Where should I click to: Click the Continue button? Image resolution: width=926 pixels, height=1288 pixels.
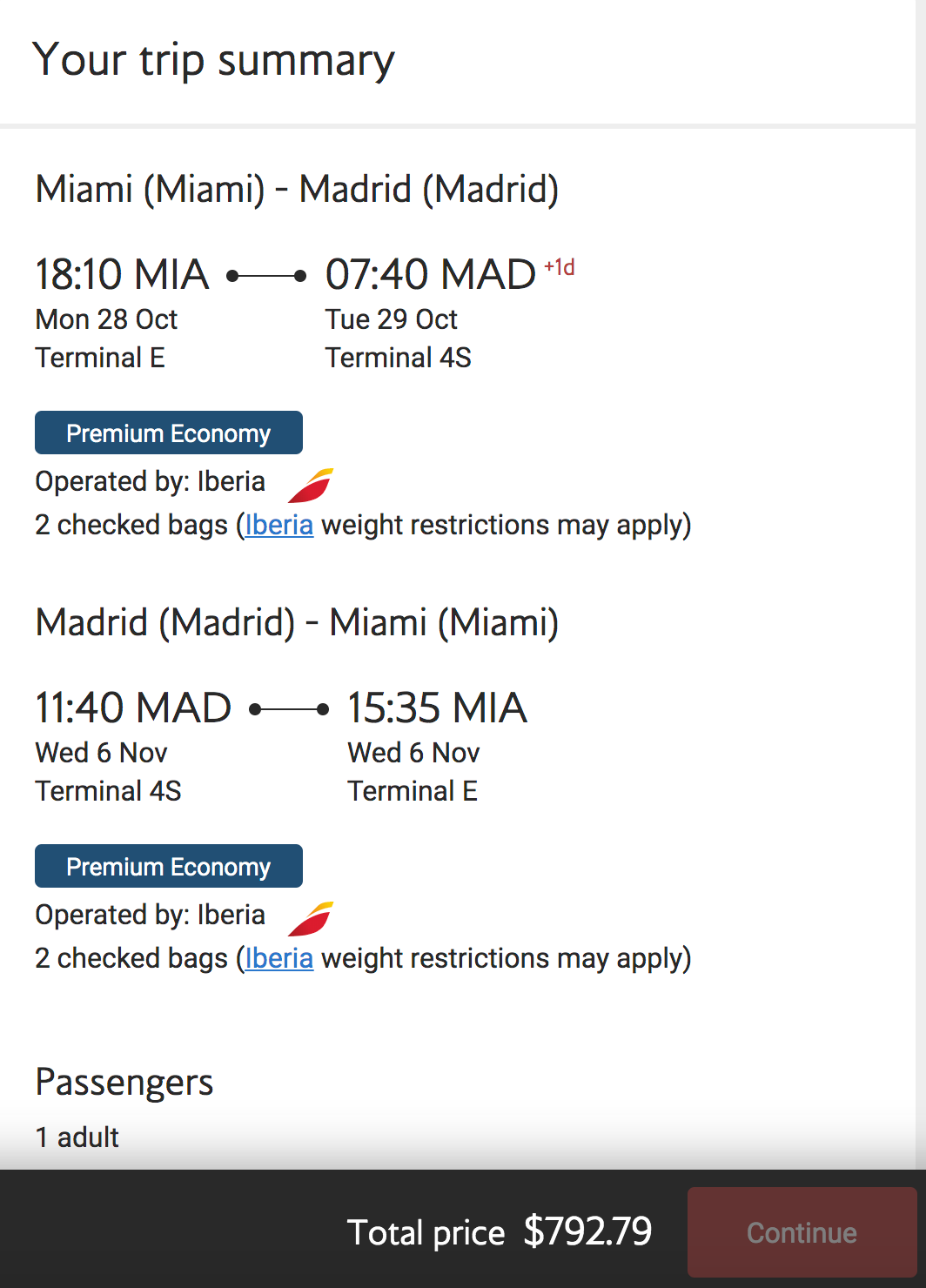click(802, 1232)
